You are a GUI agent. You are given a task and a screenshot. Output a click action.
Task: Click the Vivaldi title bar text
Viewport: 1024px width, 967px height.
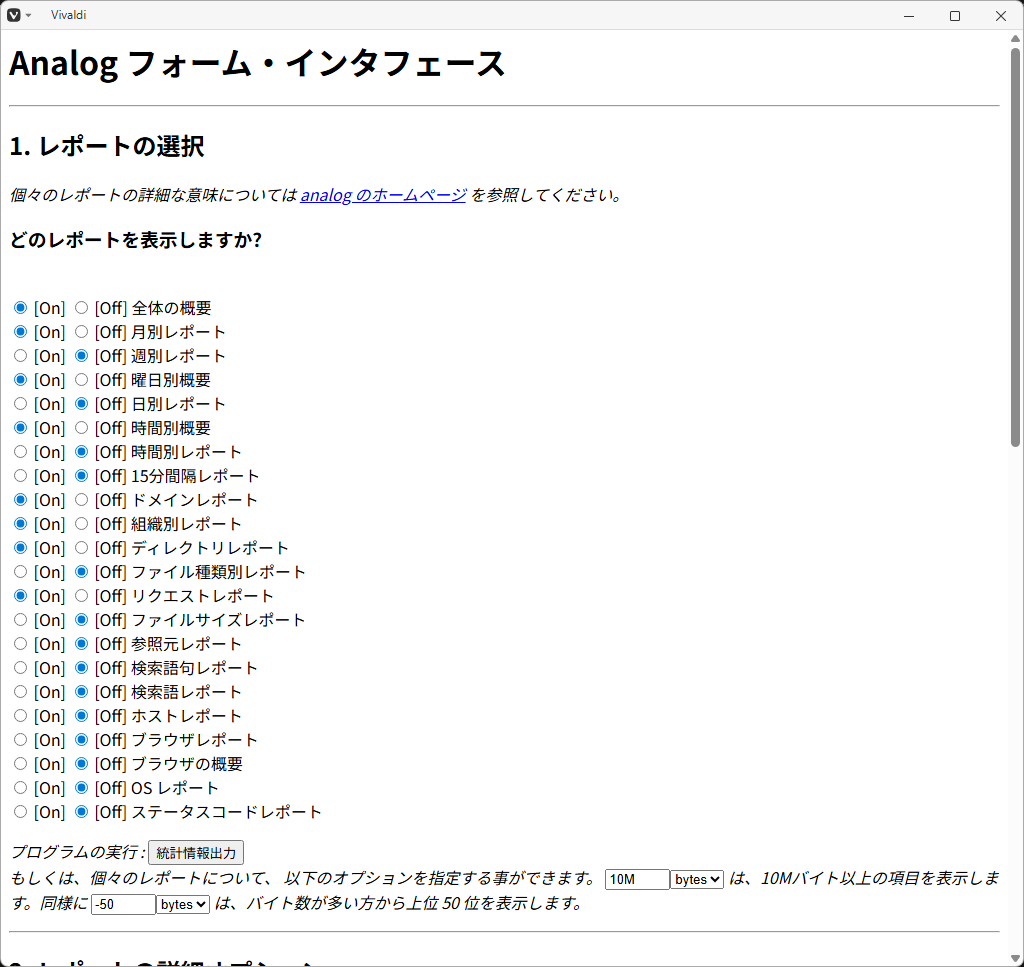pos(69,15)
